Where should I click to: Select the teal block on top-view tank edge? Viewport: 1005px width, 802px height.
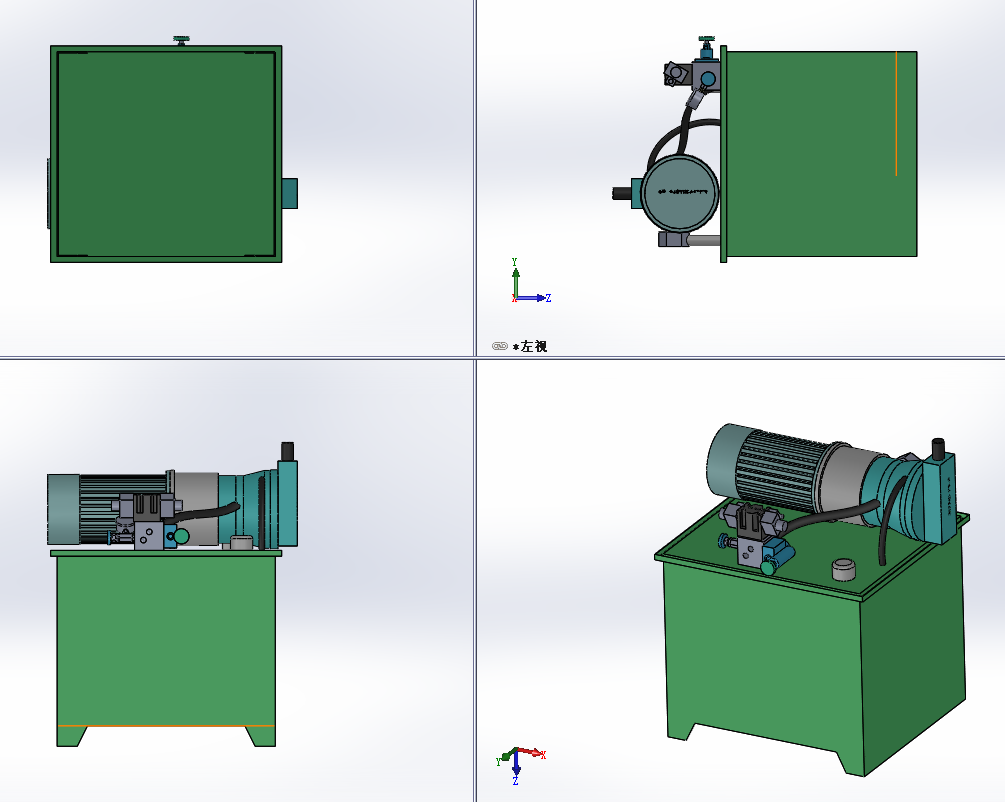pyautogui.click(x=290, y=193)
